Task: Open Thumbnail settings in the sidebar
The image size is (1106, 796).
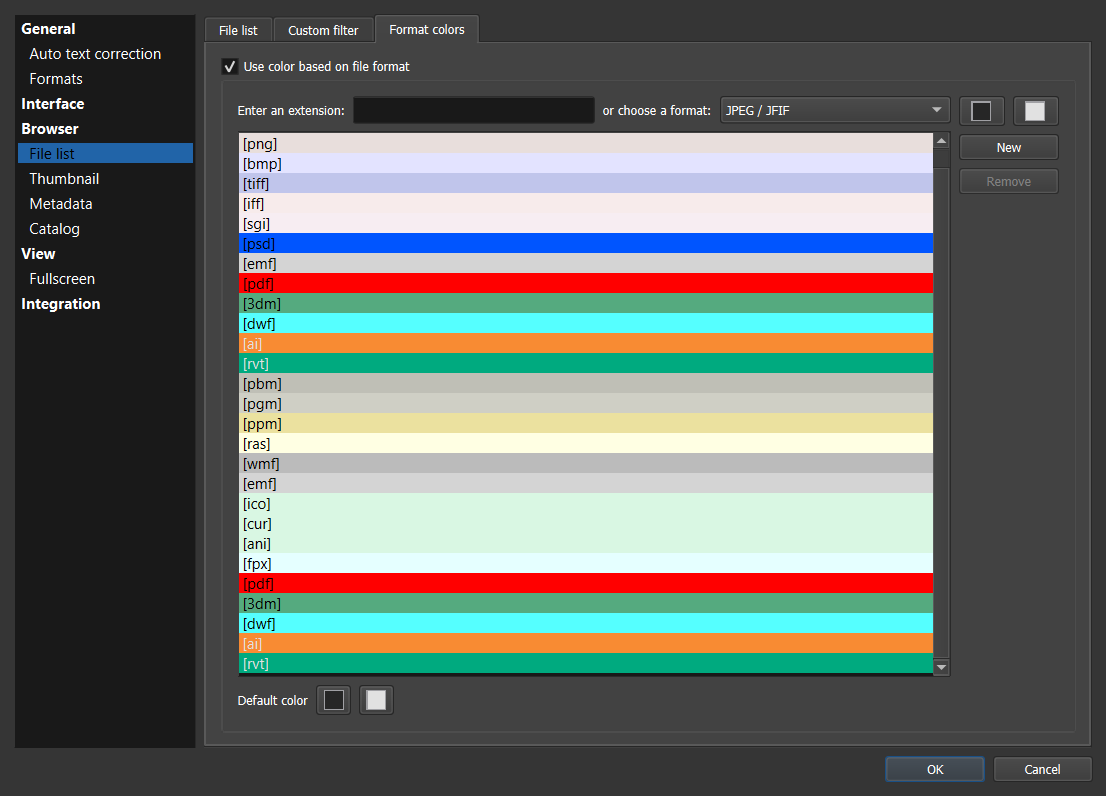Action: click(64, 179)
